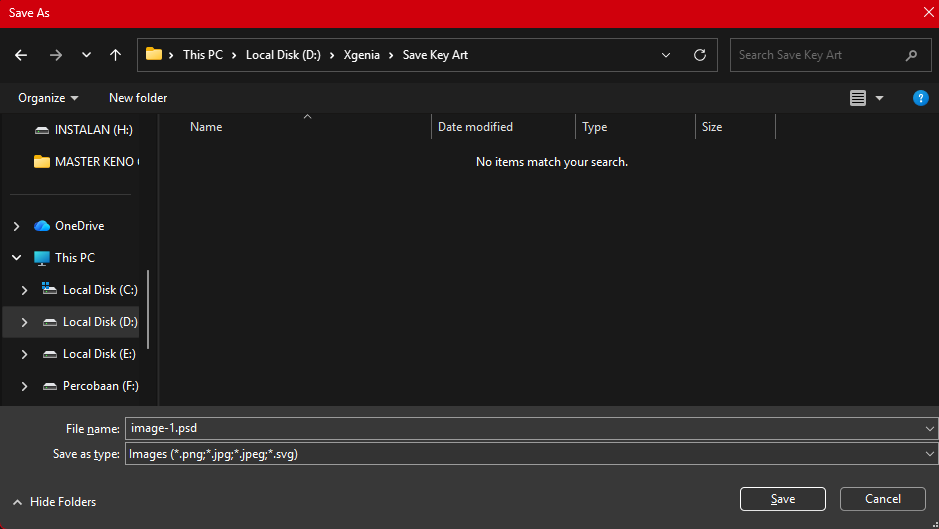Screen dimensions: 939x529
Task: Click the navigation pane scrollbar
Action: tap(148, 309)
